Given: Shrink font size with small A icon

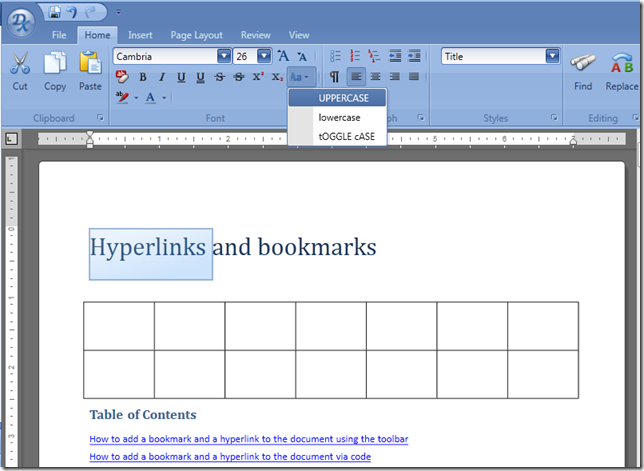Looking at the screenshot, I should 302,56.
